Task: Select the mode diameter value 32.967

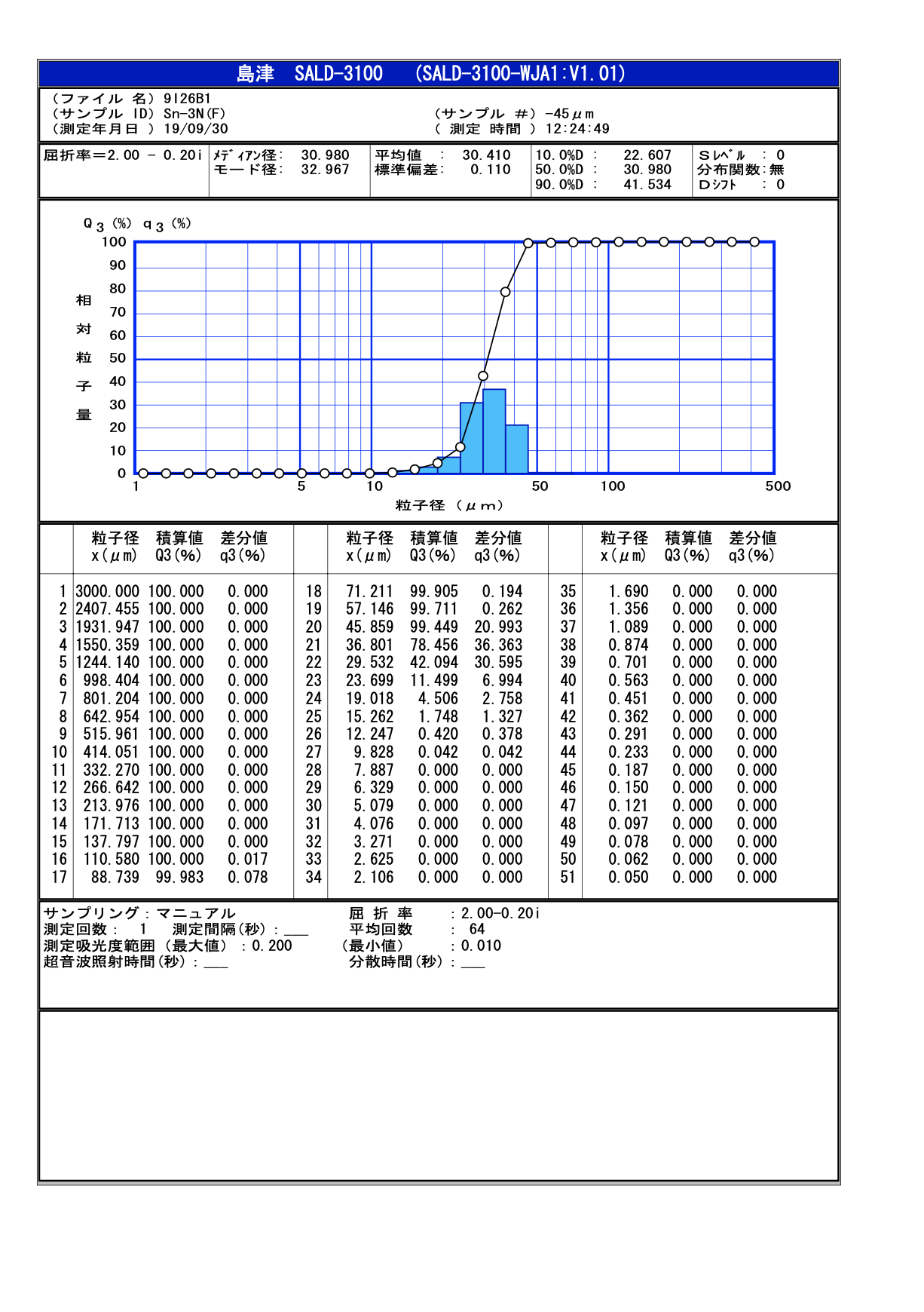Action: click(x=325, y=170)
